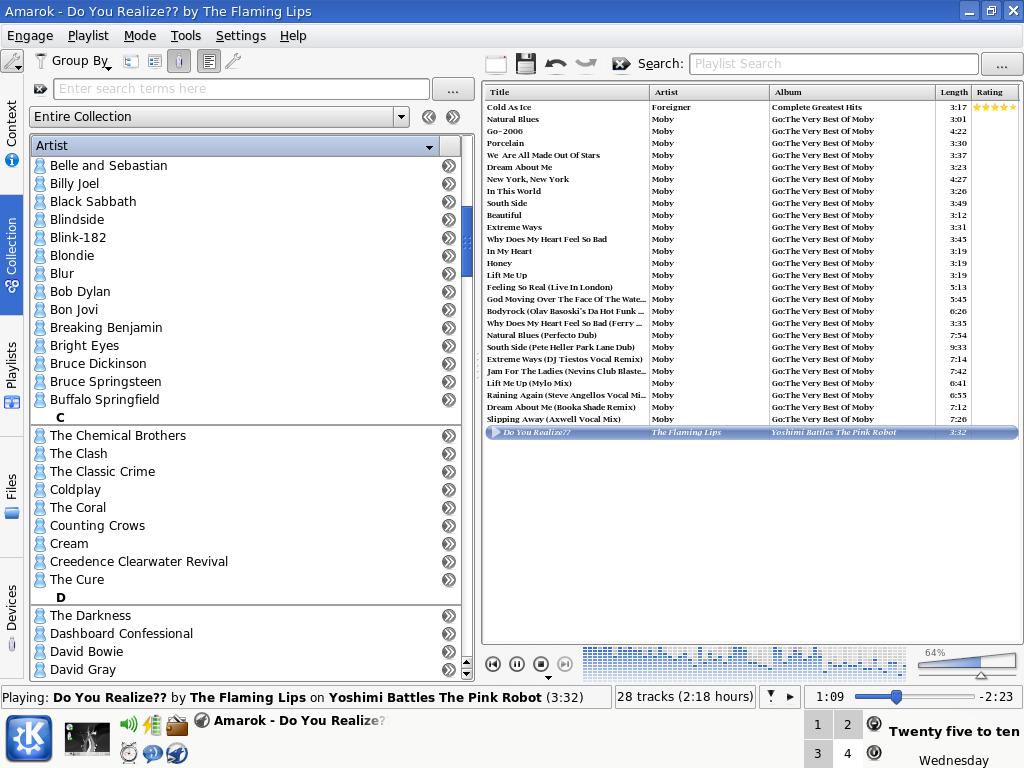
Task: Expand Black Sabbath artist arrow
Action: [x=449, y=202]
